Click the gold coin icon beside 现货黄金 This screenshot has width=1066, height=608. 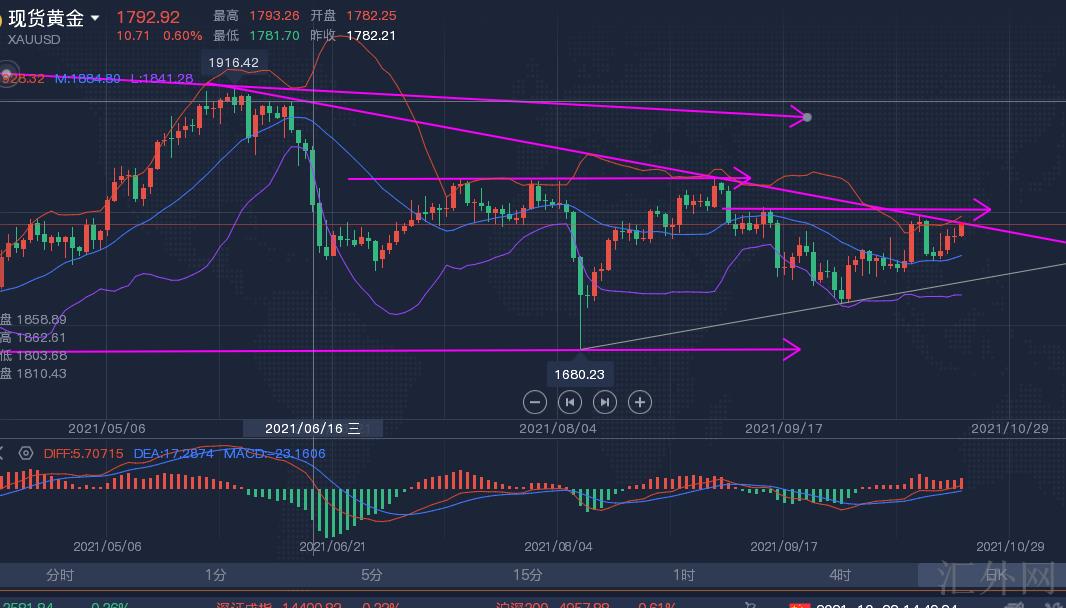(3, 18)
